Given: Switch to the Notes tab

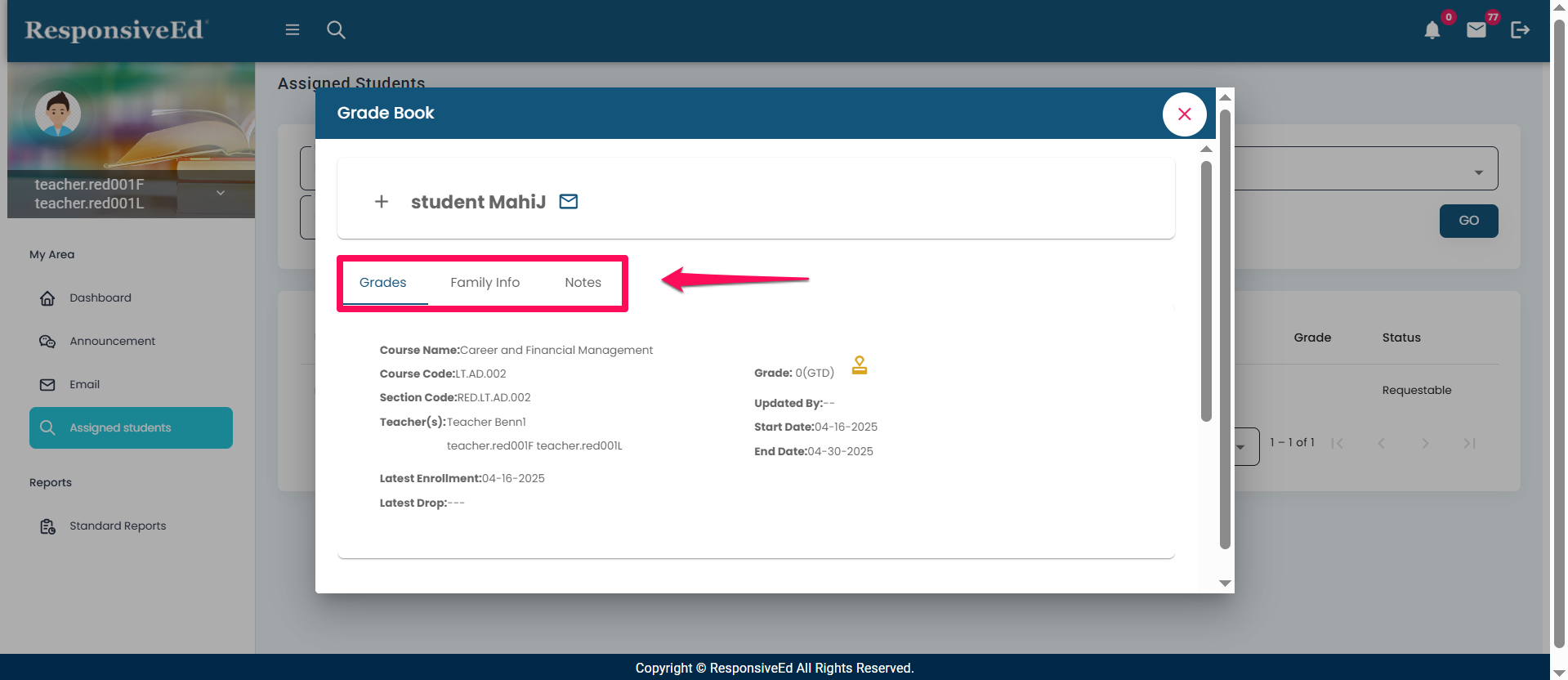Looking at the screenshot, I should pos(583,283).
